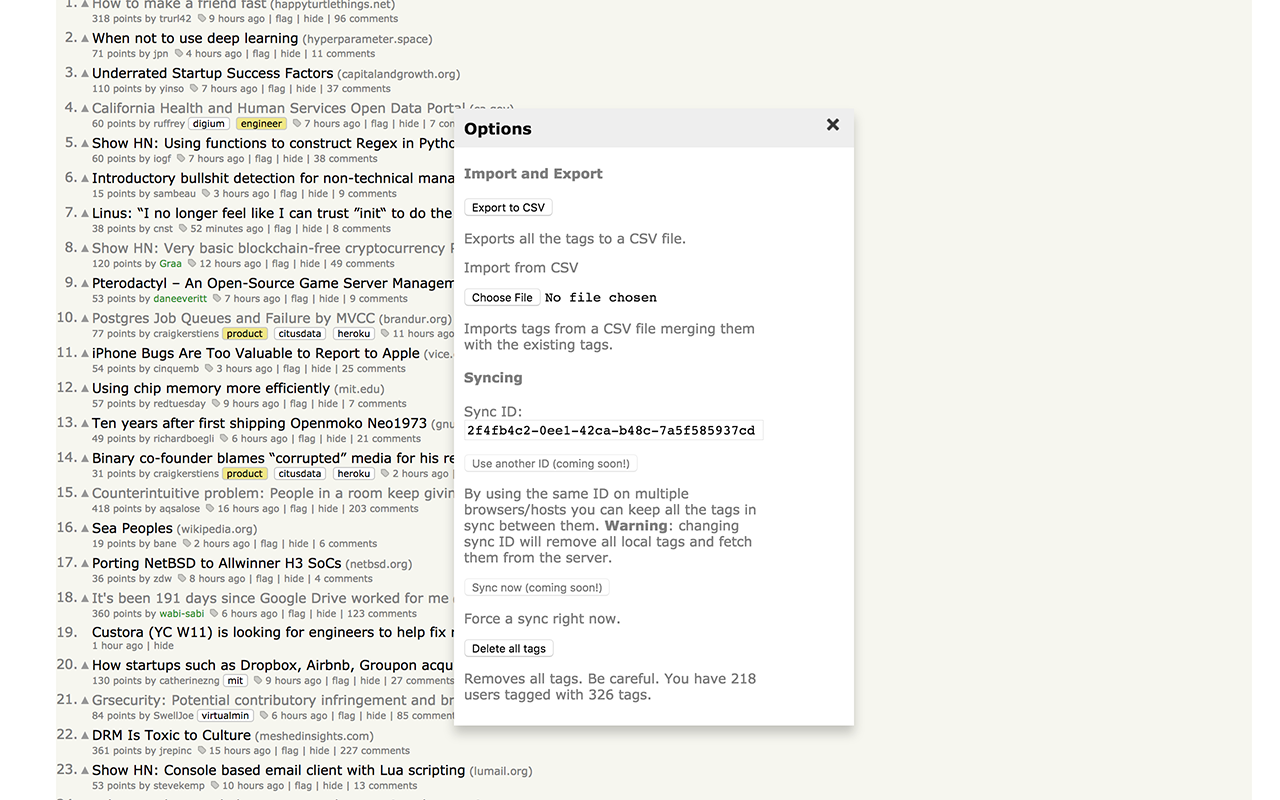This screenshot has height=800, width=1280.
Task: Hide "DRM Is Toxic to Culture"
Action: point(320,750)
